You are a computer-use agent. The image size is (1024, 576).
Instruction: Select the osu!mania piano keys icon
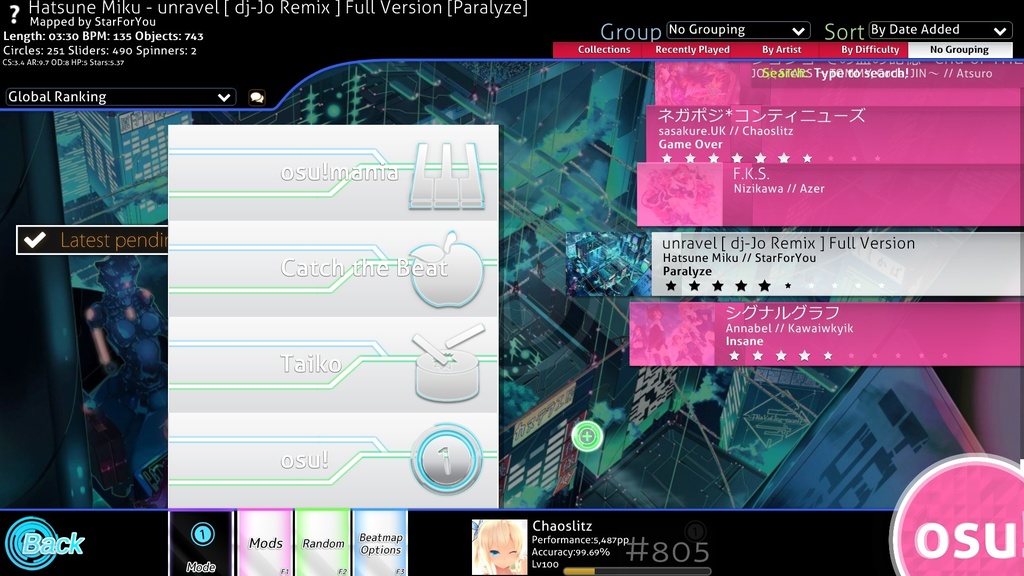pyautogui.click(x=447, y=175)
